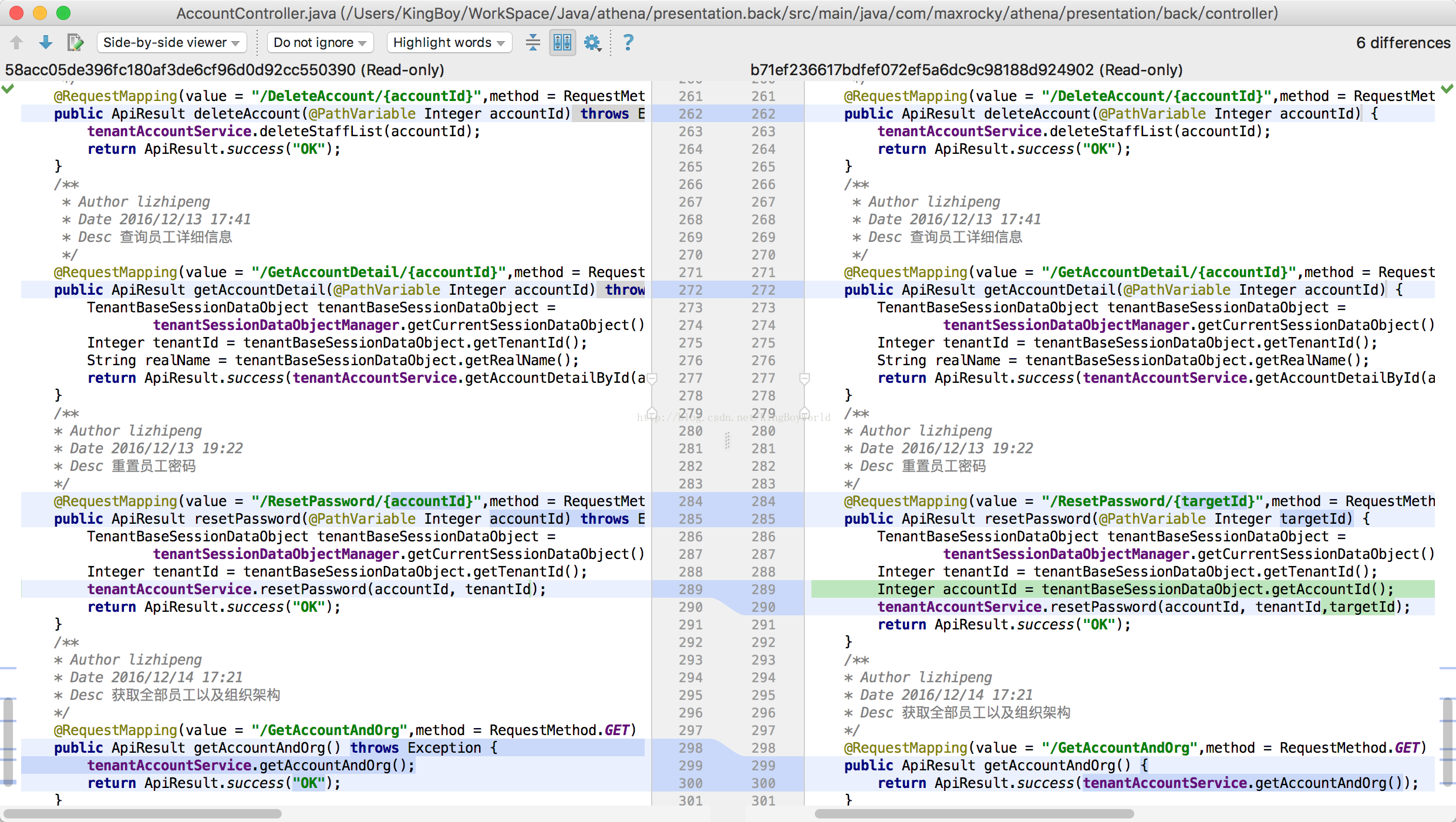Click left gutter fold marker at line 279
This screenshot has height=822, width=1456.
point(651,412)
